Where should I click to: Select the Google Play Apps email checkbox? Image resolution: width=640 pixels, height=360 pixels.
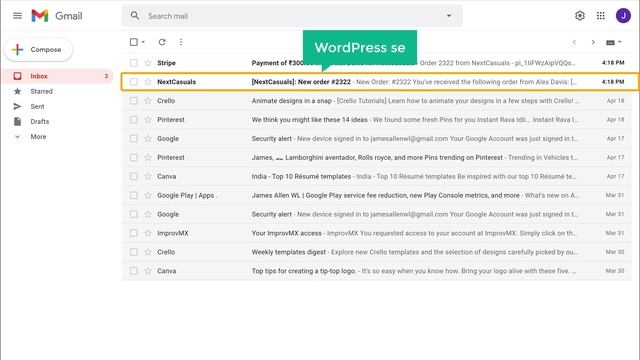[x=133, y=195]
